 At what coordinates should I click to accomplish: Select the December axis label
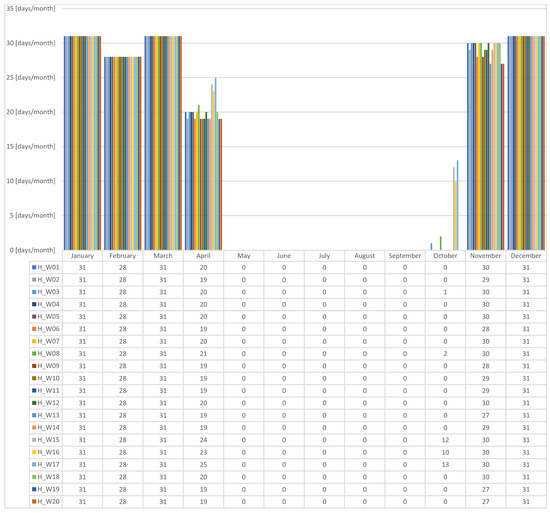pyautogui.click(x=526, y=256)
